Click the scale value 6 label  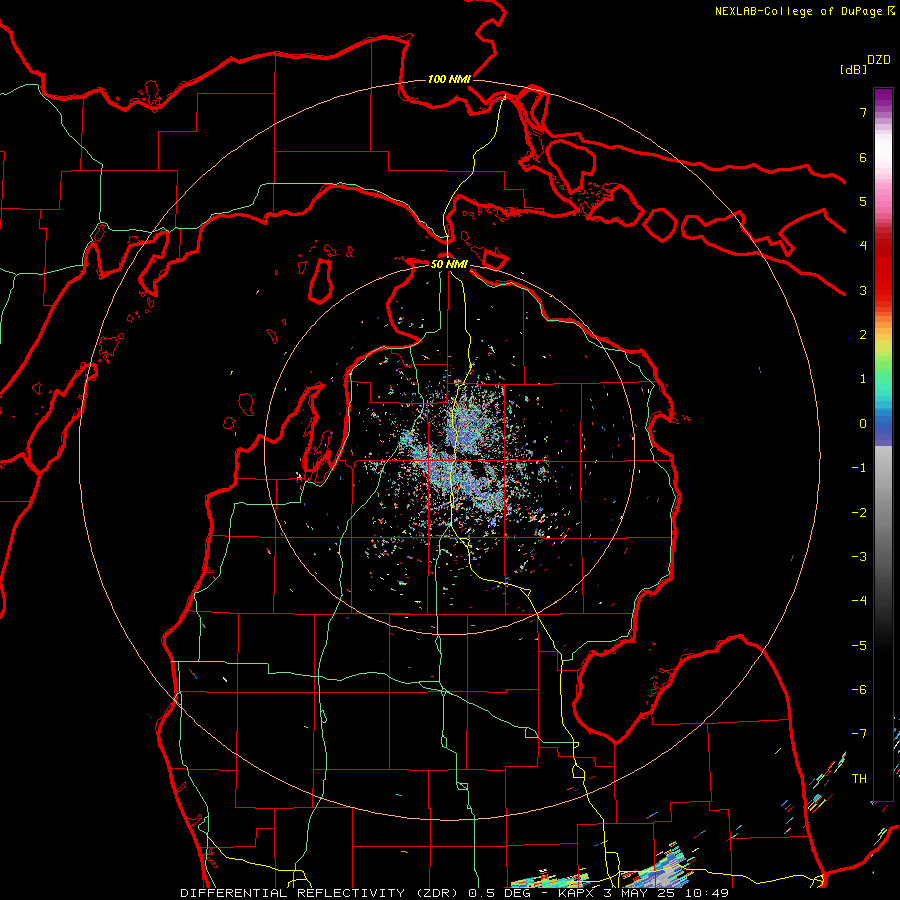(x=863, y=157)
